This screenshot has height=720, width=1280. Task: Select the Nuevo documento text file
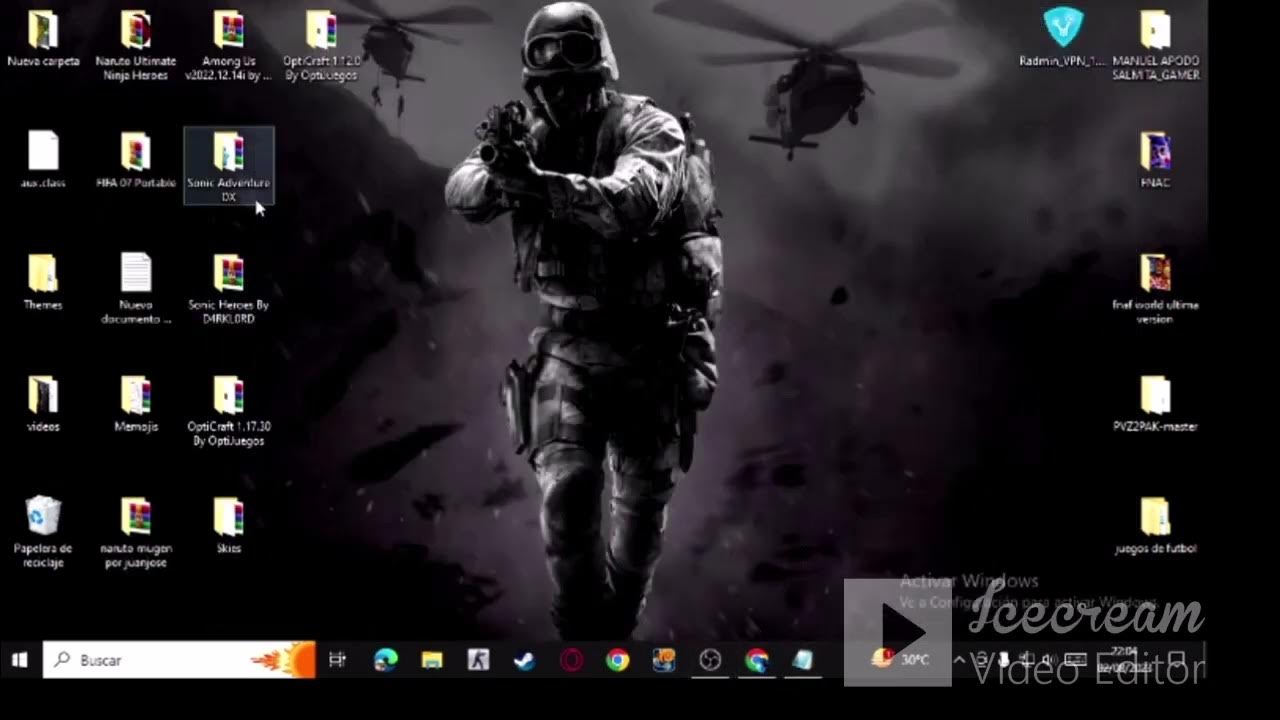136,288
